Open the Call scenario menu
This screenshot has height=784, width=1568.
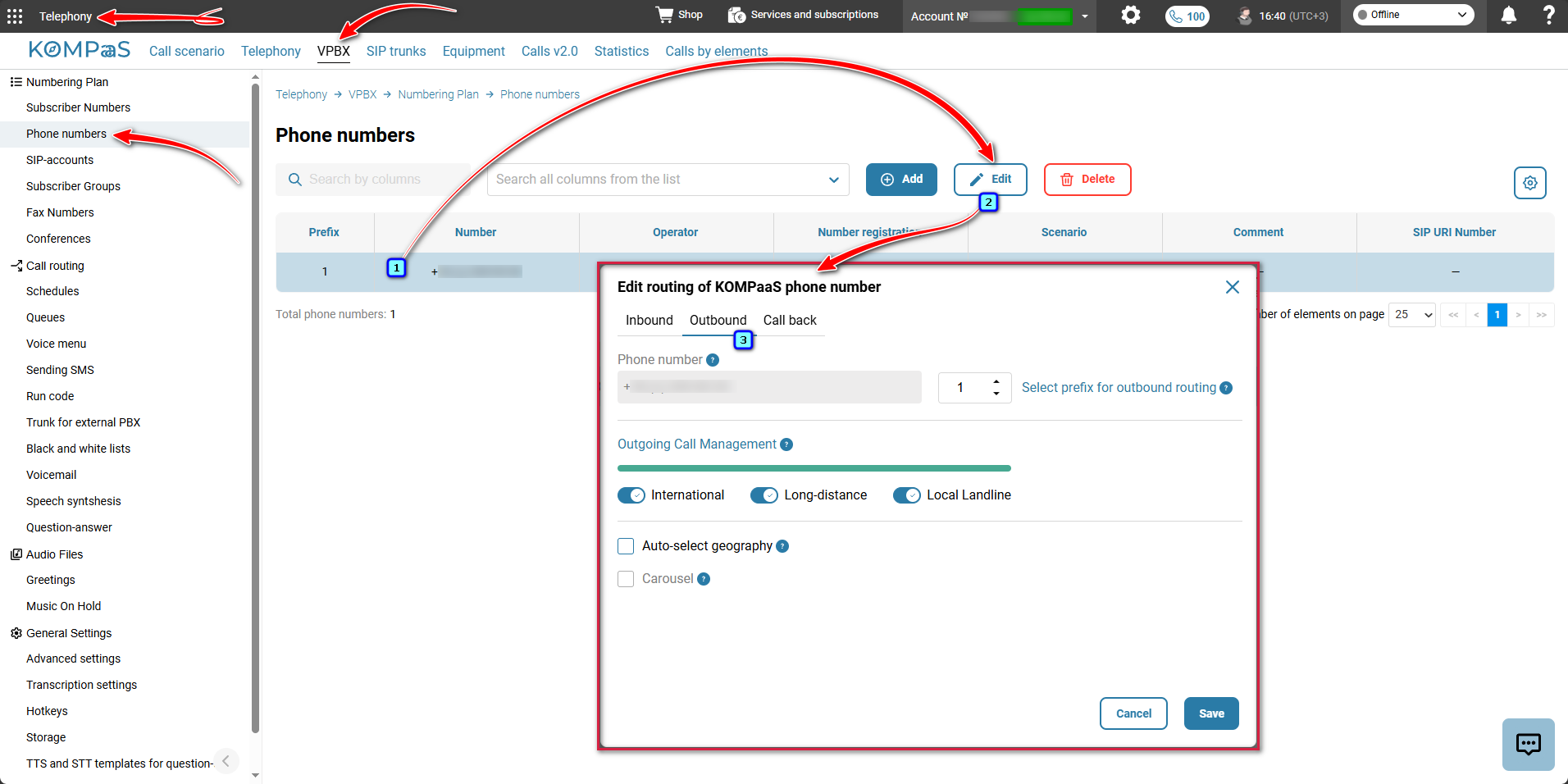(187, 51)
